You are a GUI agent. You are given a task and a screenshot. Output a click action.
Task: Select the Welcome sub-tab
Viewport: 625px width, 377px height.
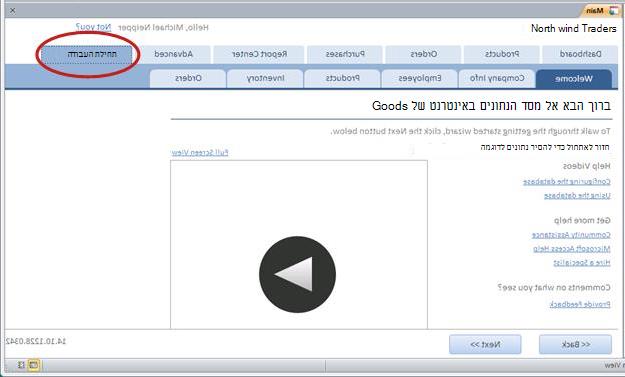574,79
